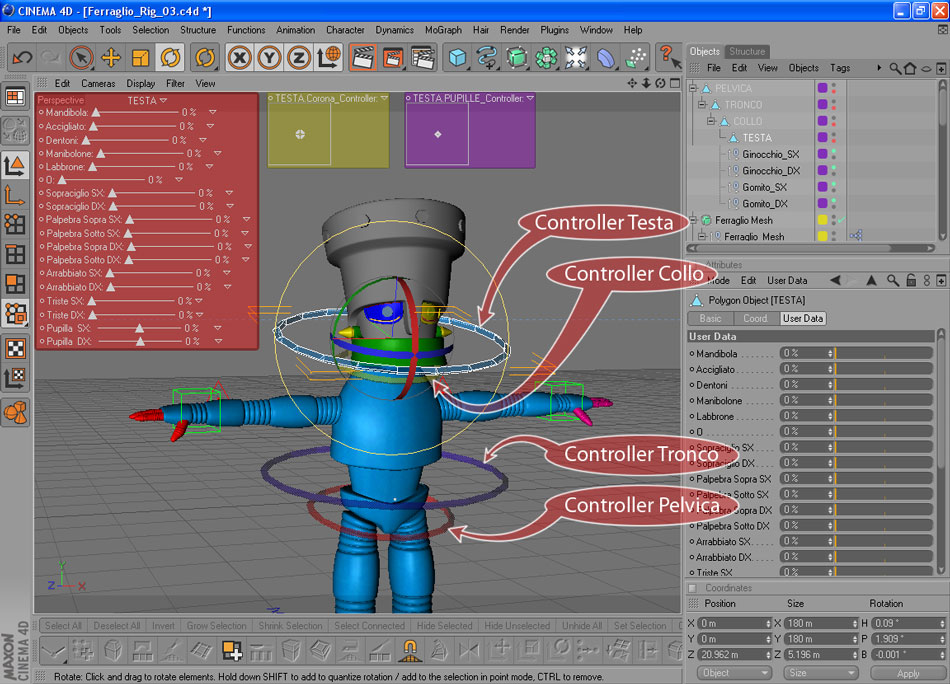Select the Move tool in toolbar

tap(110, 58)
